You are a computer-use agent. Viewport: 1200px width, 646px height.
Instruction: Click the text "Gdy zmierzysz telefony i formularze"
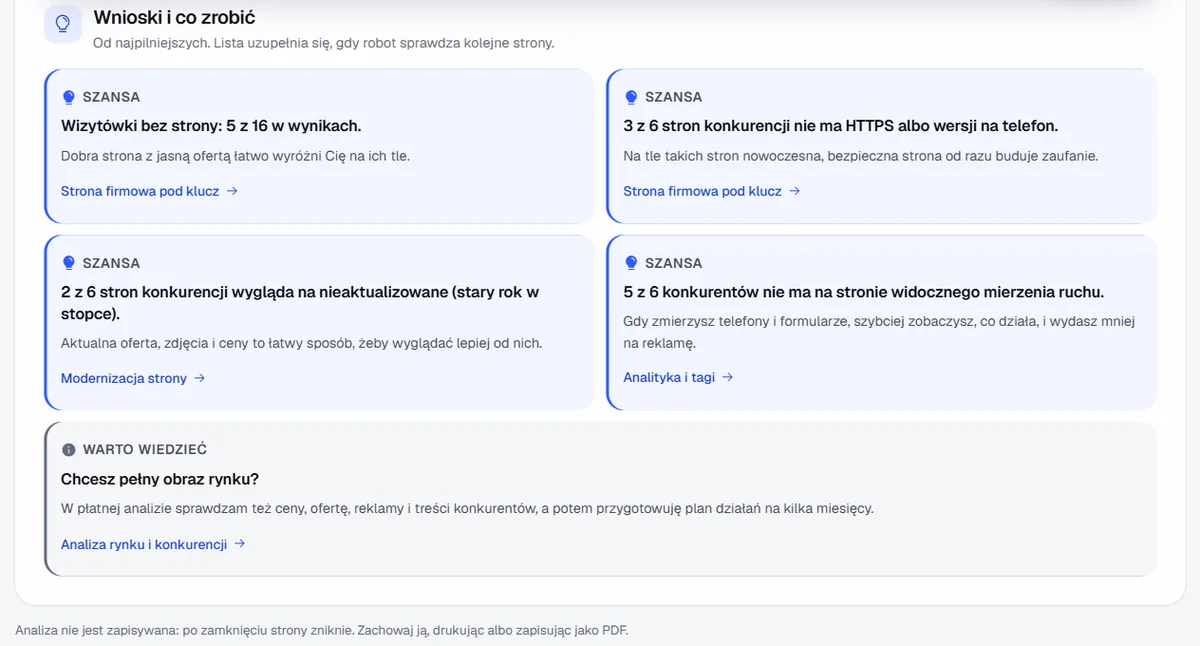click(879, 332)
